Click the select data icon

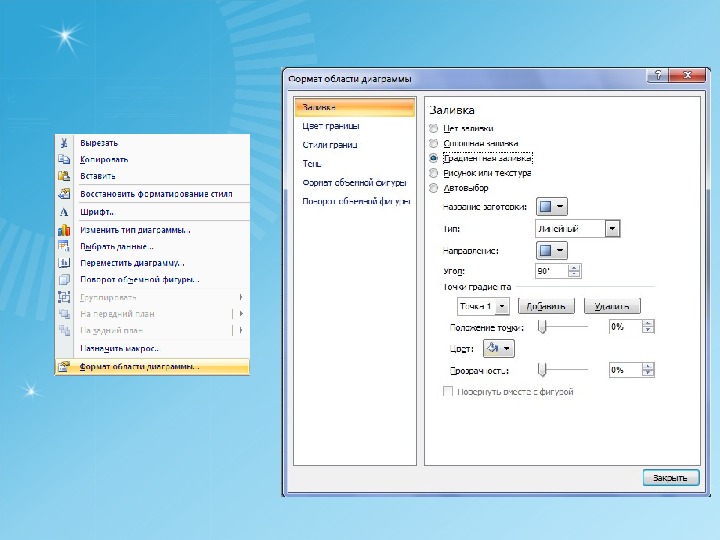[64, 246]
